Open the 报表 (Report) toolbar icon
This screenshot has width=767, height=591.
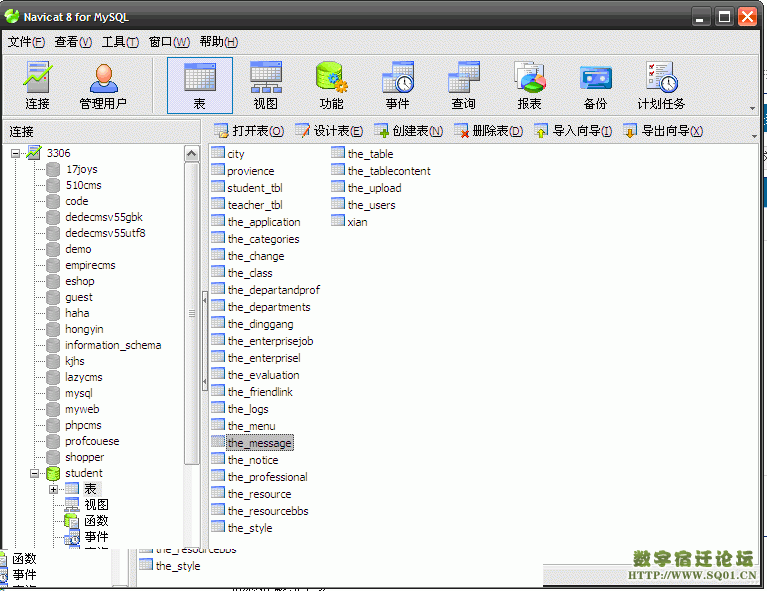[x=529, y=85]
